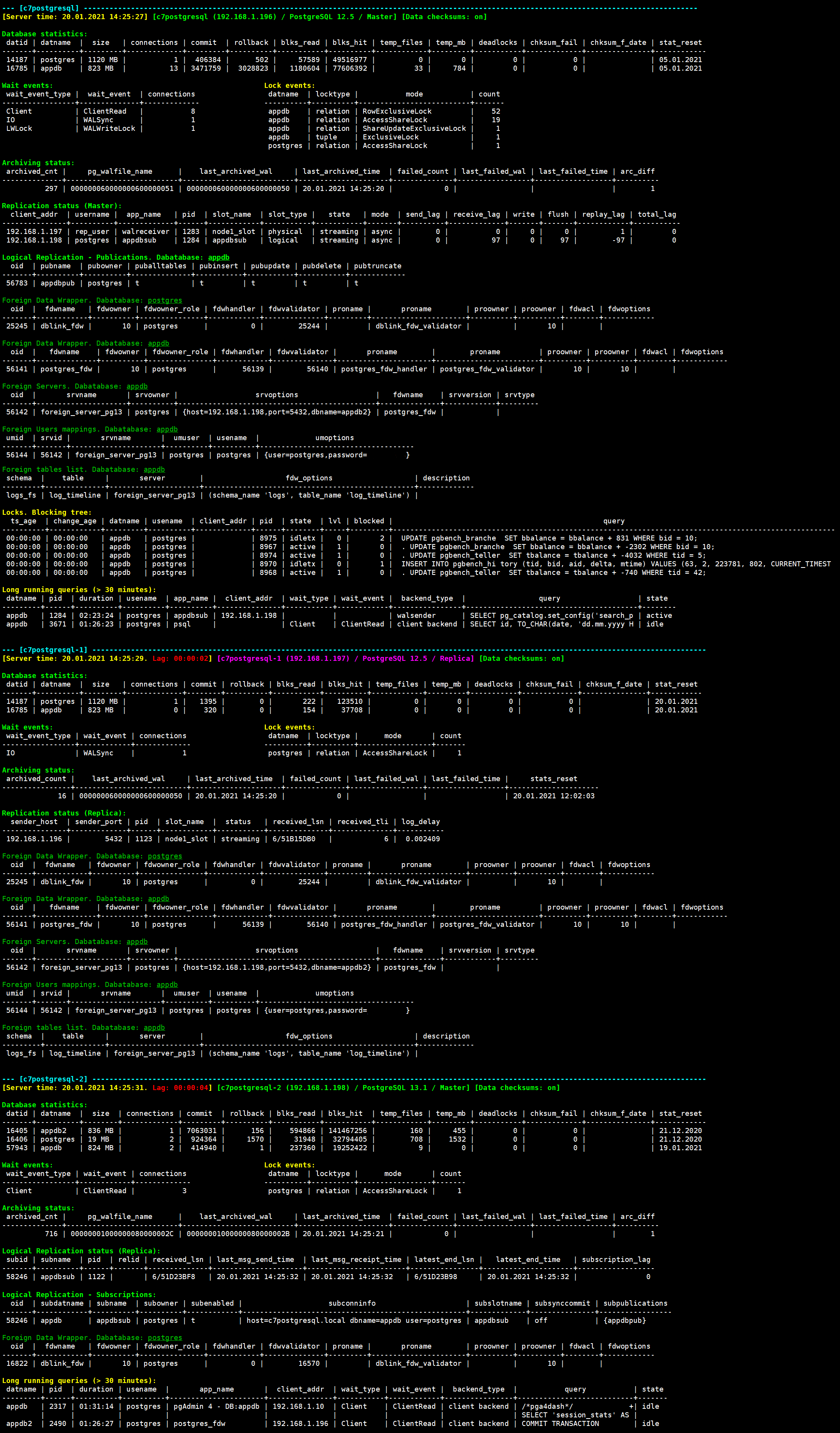This screenshot has height=1433, width=840.
Task: Click the red Lag: 00:00:02 text
Action: click(182, 658)
